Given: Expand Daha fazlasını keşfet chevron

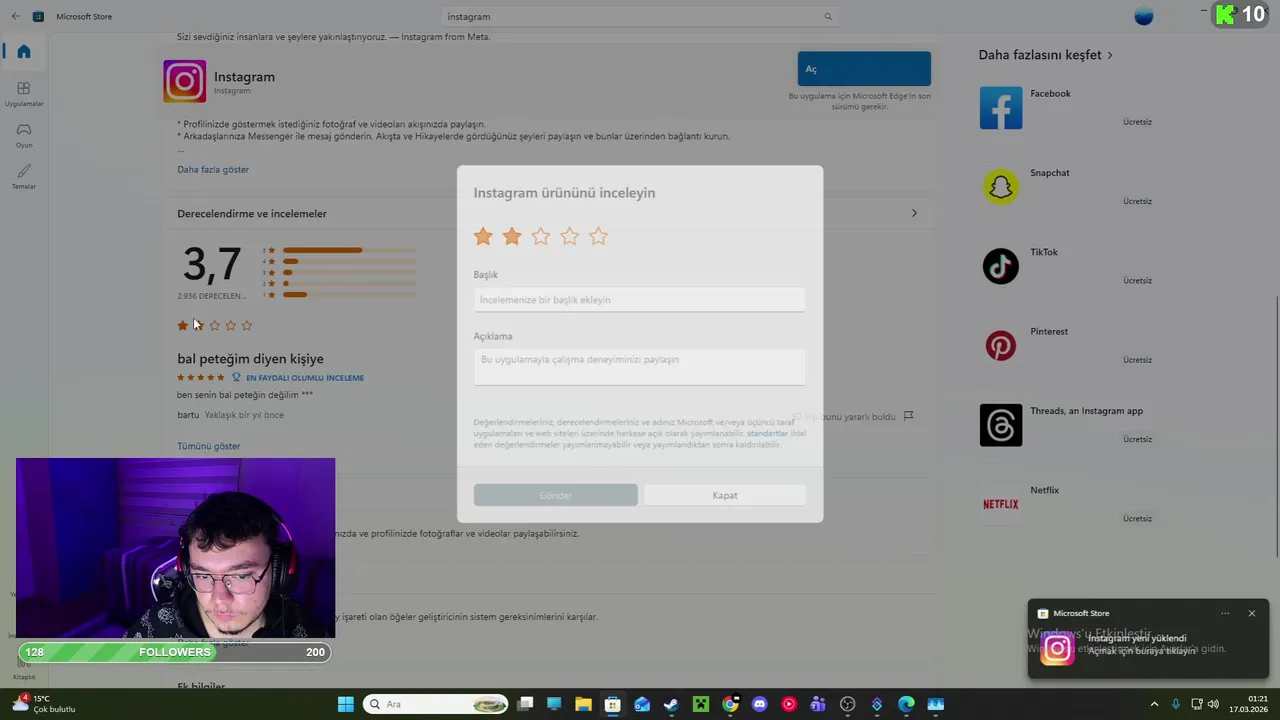Looking at the screenshot, I should pos(1109,55).
